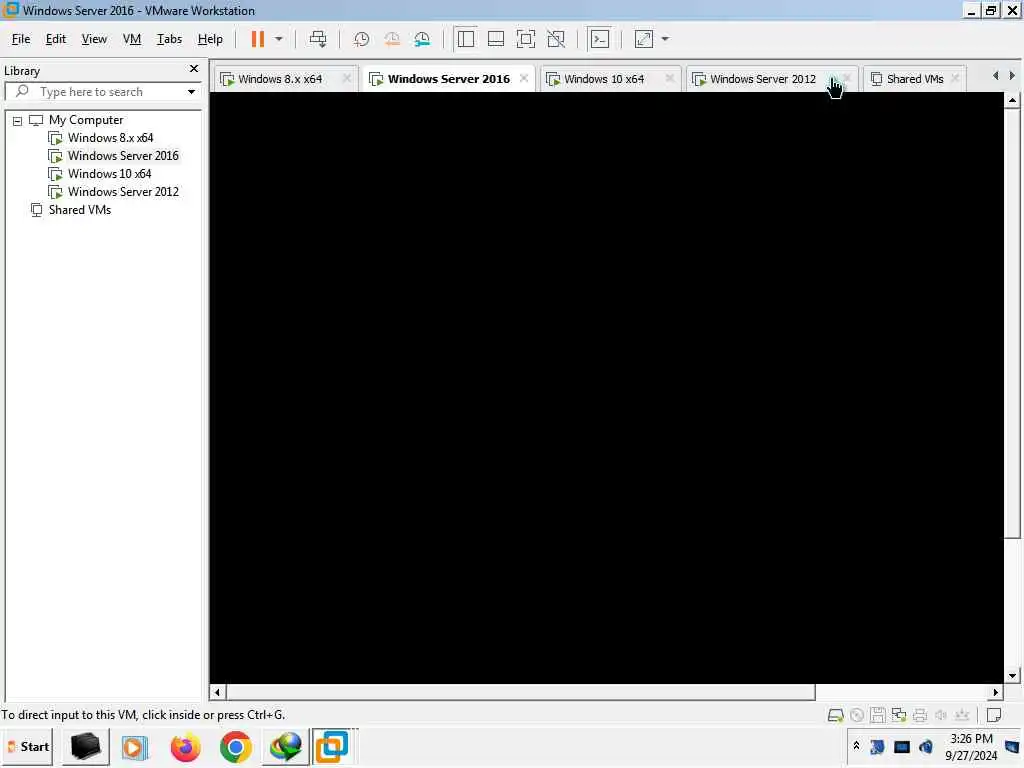This screenshot has width=1024, height=768.
Task: Click inside the black VM console area
Action: pyautogui.click(x=606, y=388)
